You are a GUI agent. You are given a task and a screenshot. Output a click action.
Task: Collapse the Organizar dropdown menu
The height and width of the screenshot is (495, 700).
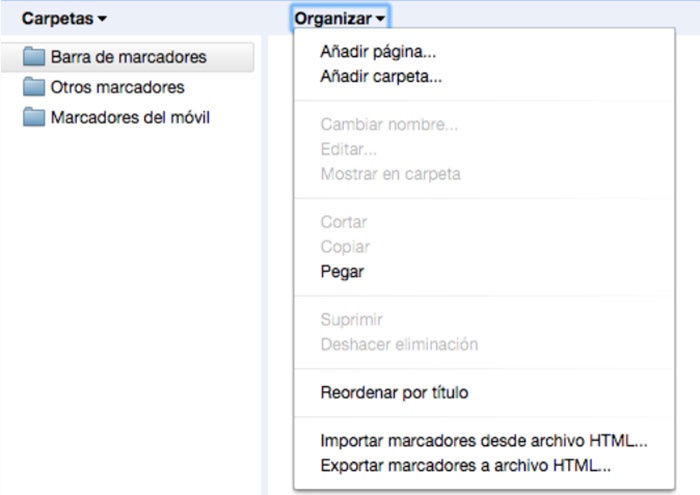coord(340,18)
